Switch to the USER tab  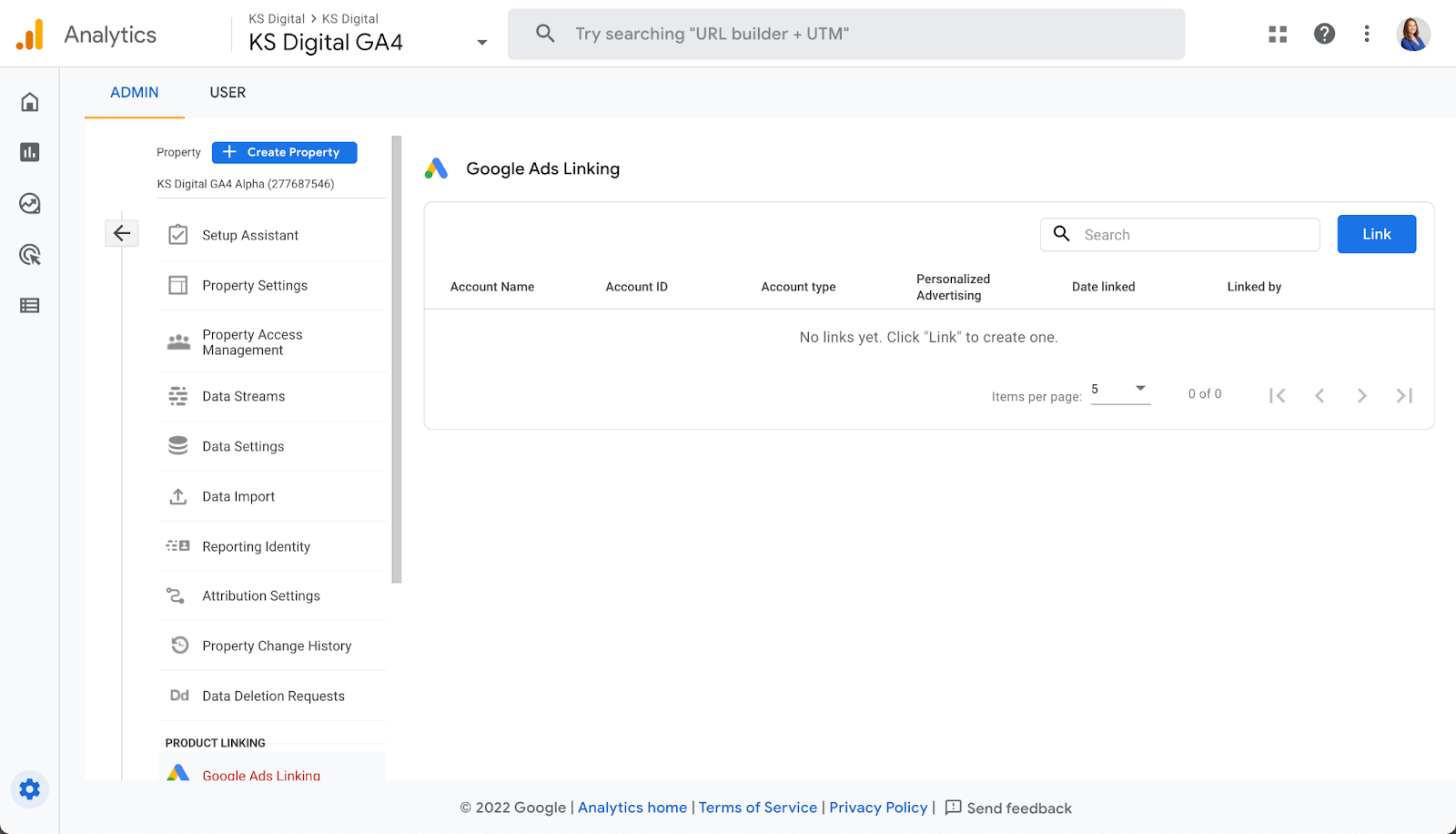pyautogui.click(x=227, y=93)
